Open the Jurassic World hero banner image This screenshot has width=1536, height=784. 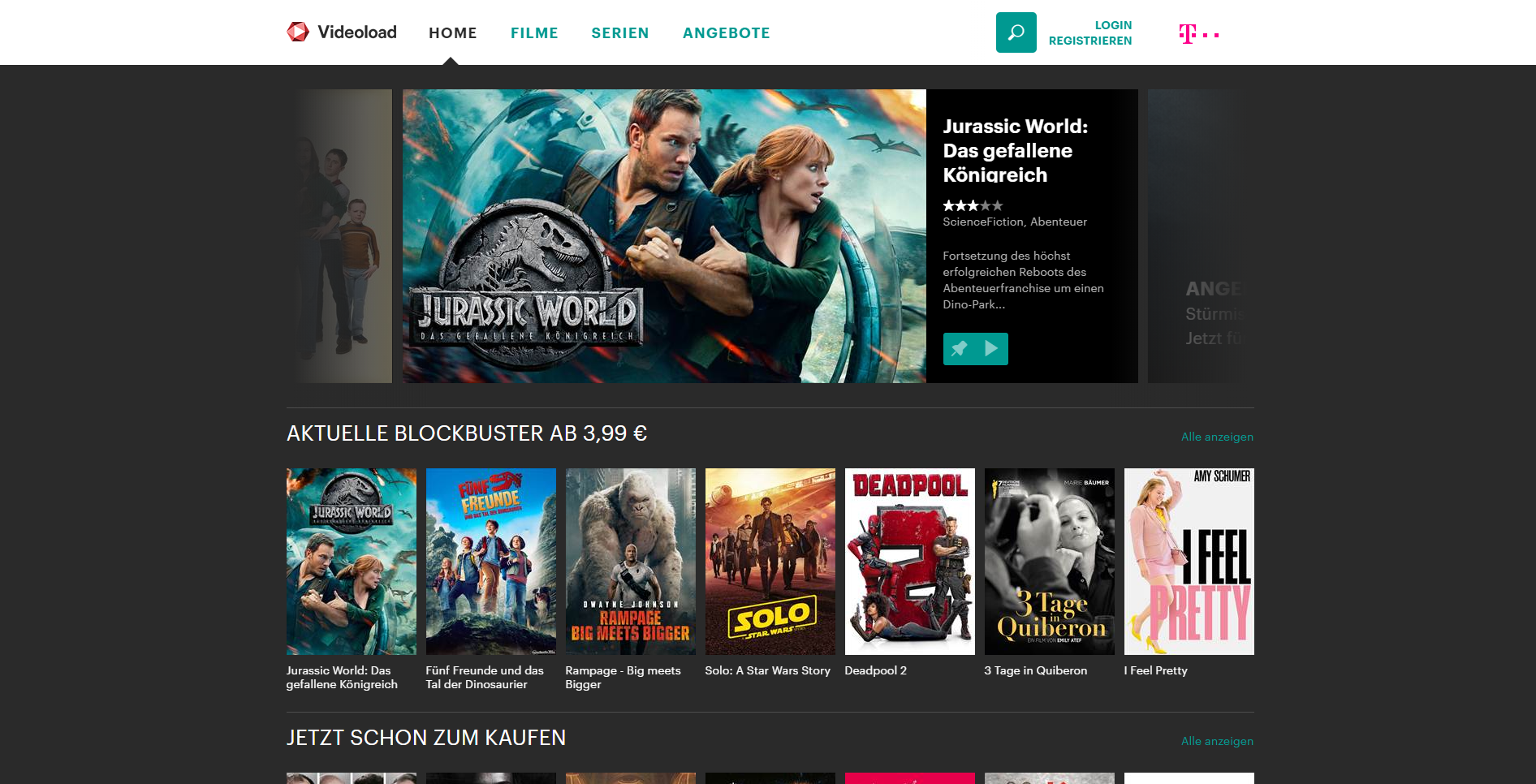click(664, 236)
